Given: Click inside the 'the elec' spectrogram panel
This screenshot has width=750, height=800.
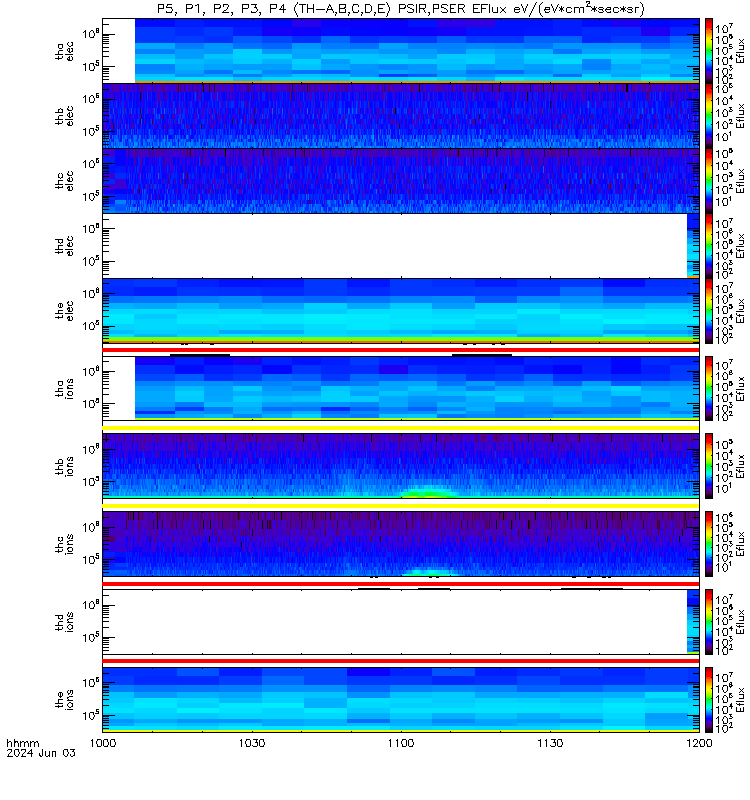Looking at the screenshot, I should [401, 310].
